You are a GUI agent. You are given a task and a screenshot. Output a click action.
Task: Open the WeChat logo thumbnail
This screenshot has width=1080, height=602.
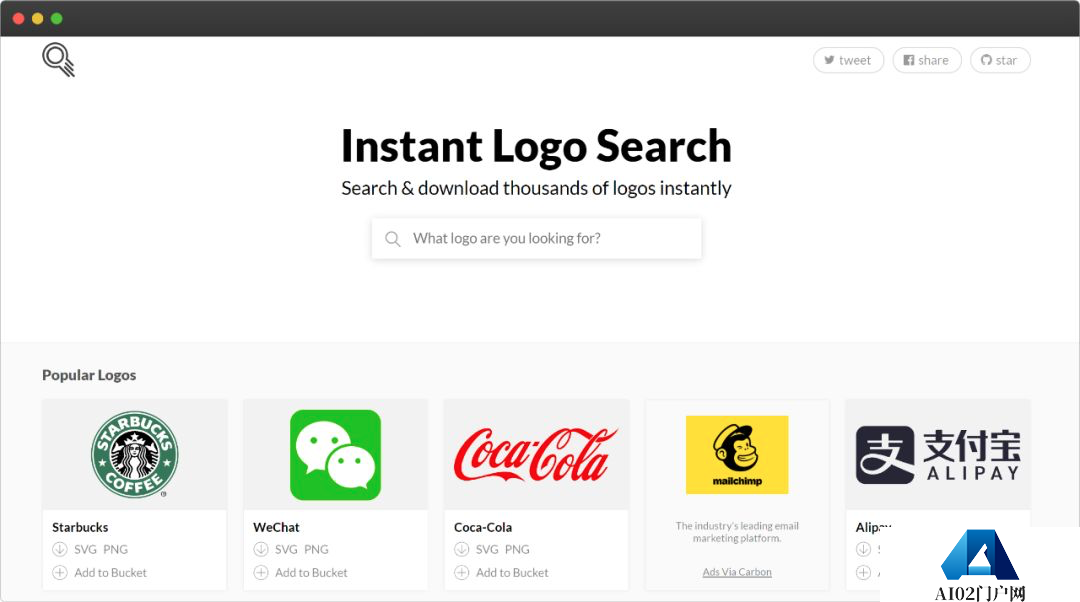pos(335,455)
